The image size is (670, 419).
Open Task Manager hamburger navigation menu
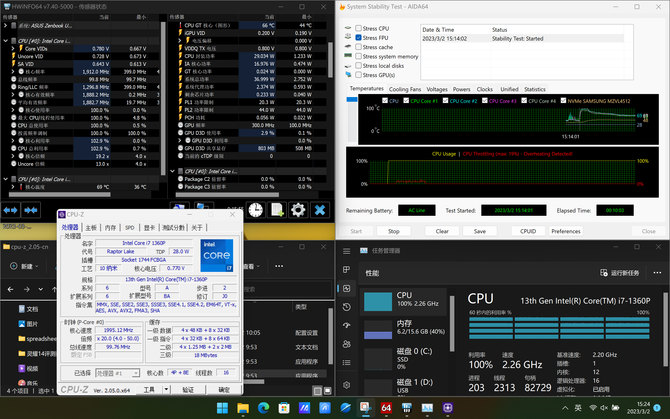tap(347, 251)
